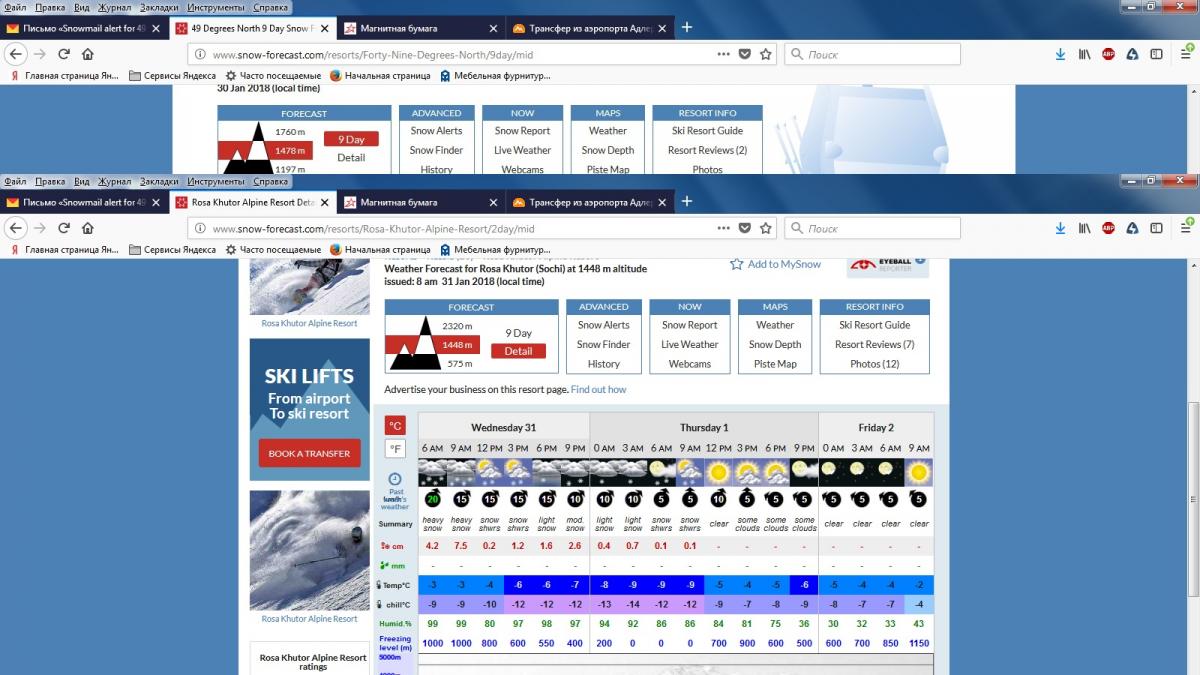Select 1760 m elevation for 49 Degrees North
Viewport: 1200px width, 675px height.
pos(290,132)
